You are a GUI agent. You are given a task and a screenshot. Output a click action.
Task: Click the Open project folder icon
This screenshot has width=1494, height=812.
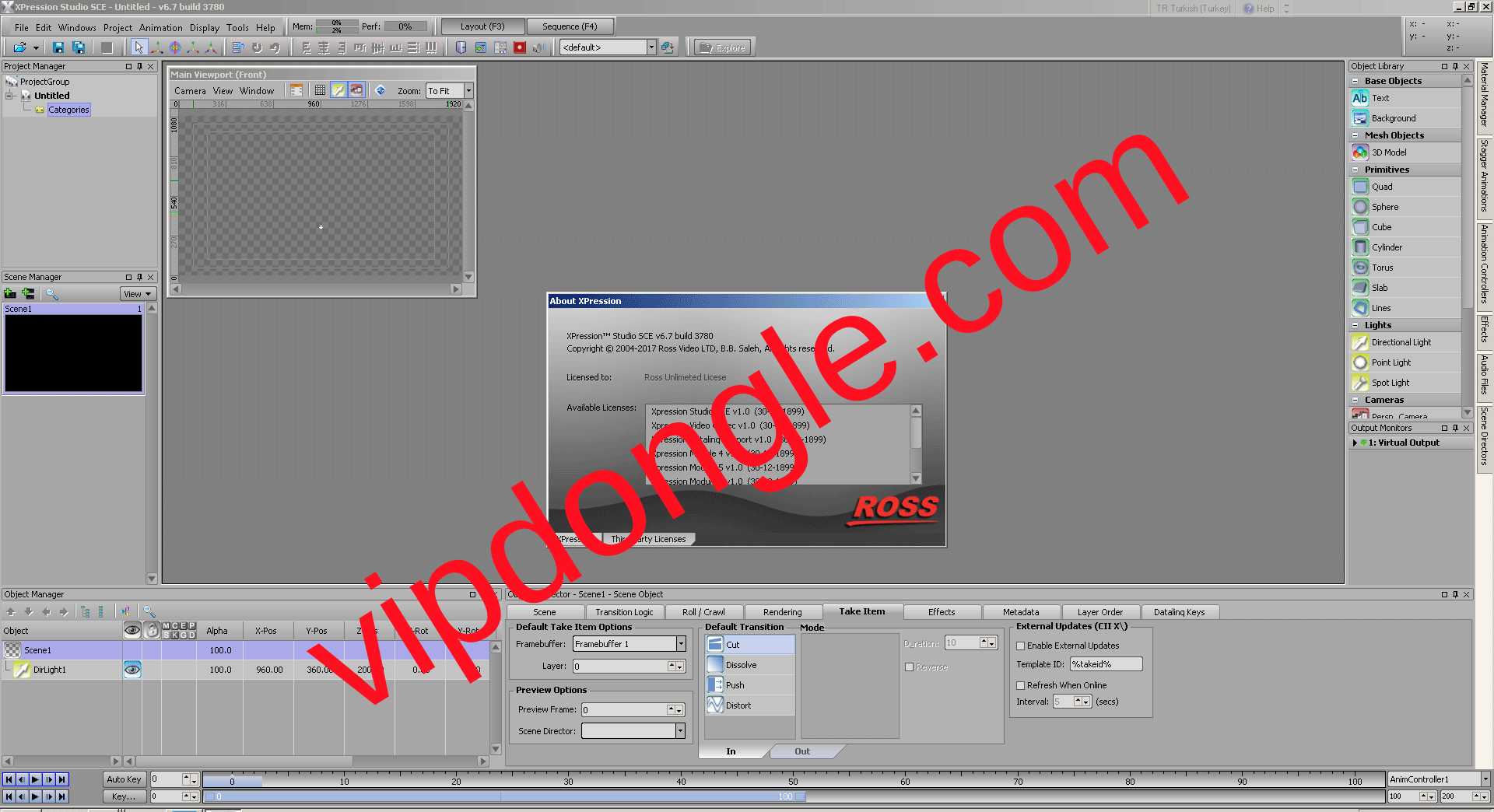[x=20, y=47]
